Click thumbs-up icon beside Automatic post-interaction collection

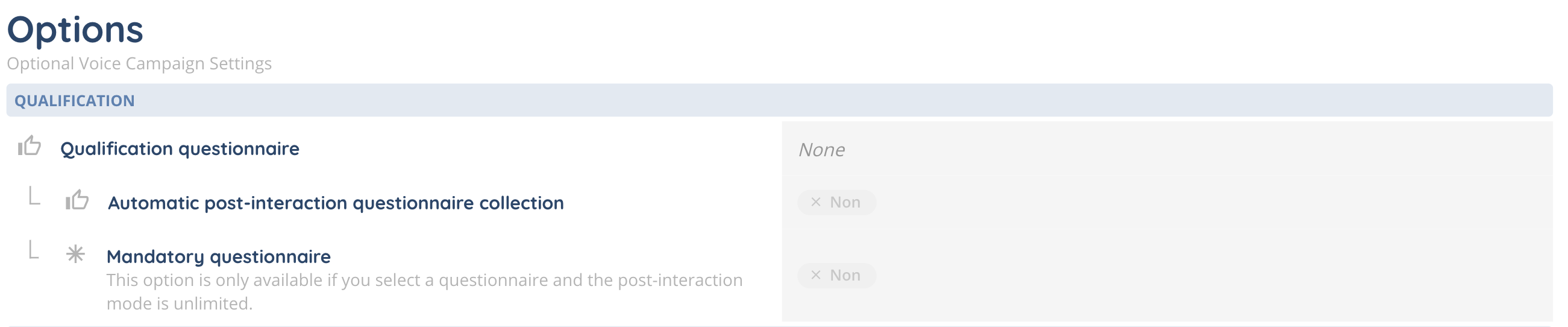click(77, 200)
